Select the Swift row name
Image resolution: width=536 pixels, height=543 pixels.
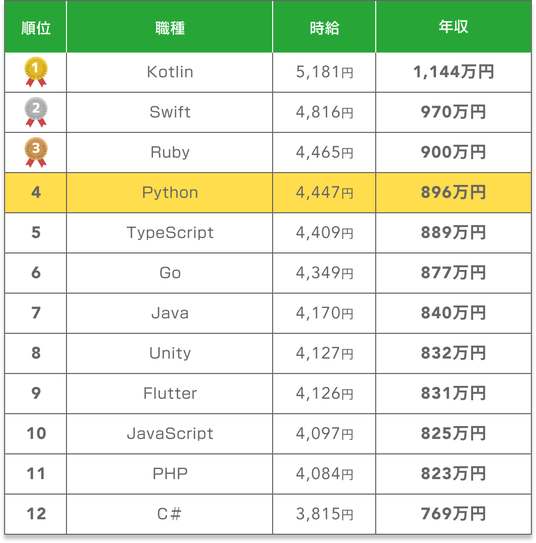coord(170,112)
